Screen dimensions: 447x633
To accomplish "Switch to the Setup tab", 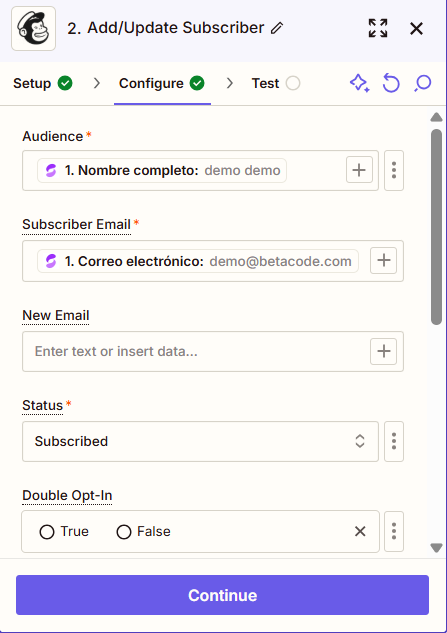I will tap(43, 84).
